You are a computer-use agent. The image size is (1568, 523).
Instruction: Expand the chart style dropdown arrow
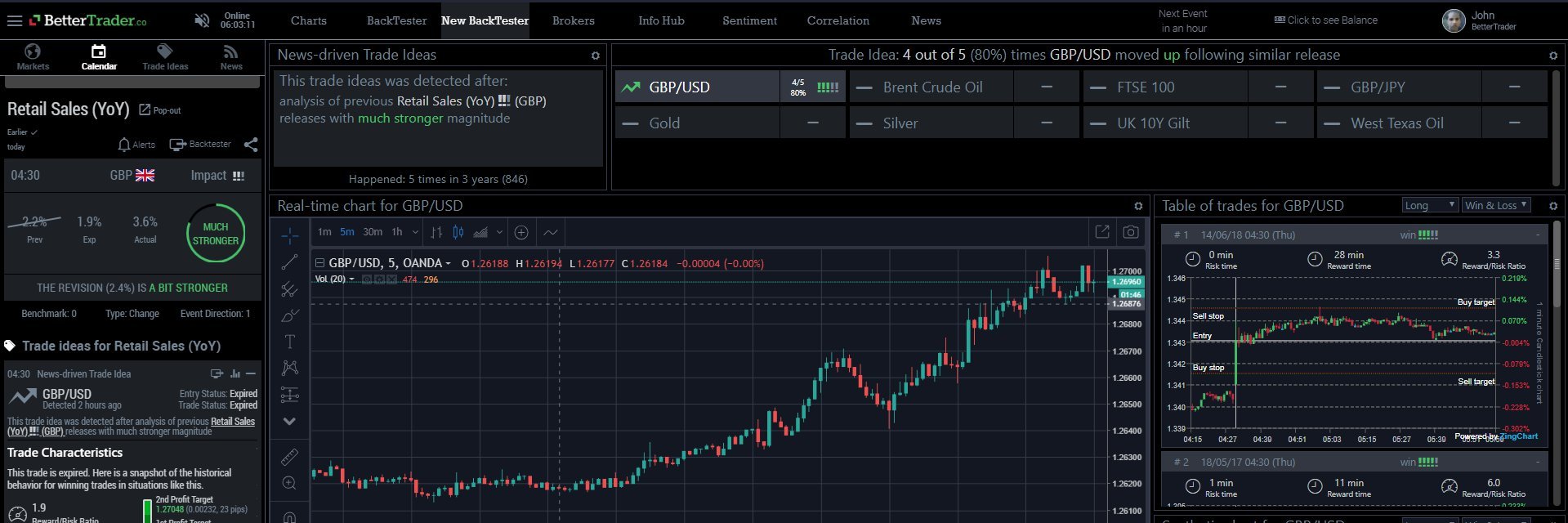pyautogui.click(x=499, y=232)
